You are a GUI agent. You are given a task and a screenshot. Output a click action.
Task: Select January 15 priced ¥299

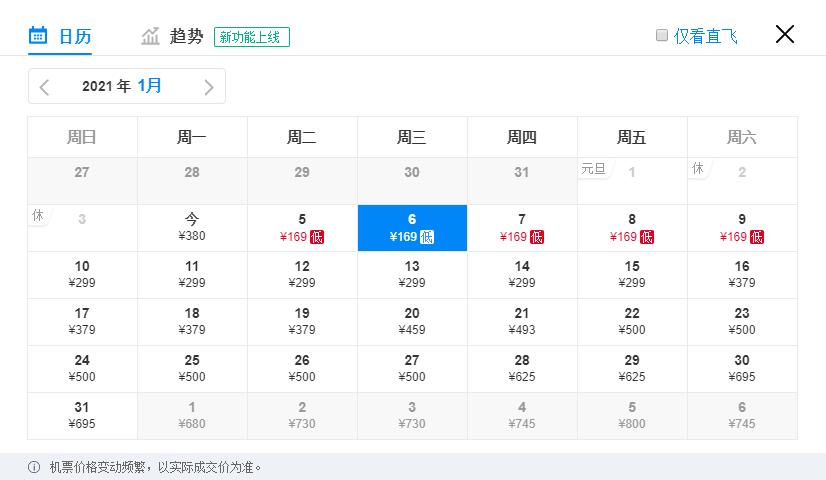632,275
